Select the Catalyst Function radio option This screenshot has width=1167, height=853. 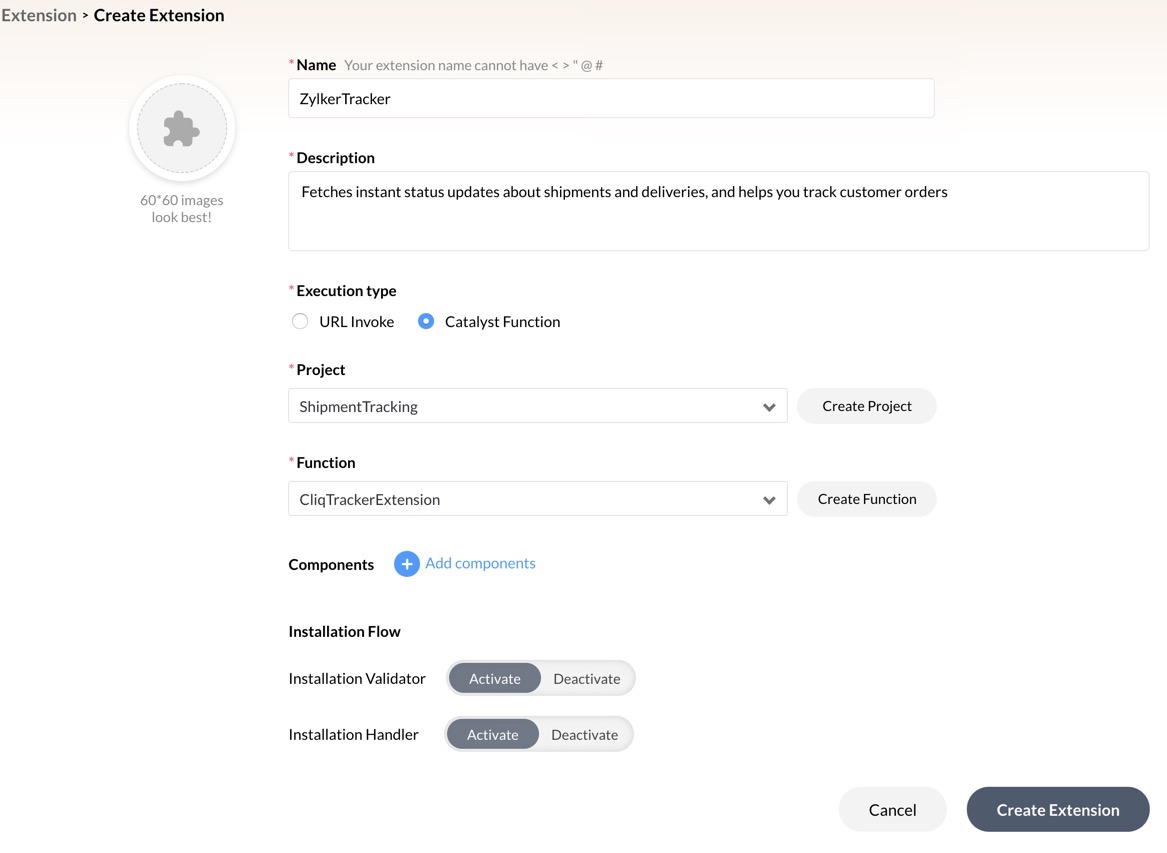coord(426,321)
